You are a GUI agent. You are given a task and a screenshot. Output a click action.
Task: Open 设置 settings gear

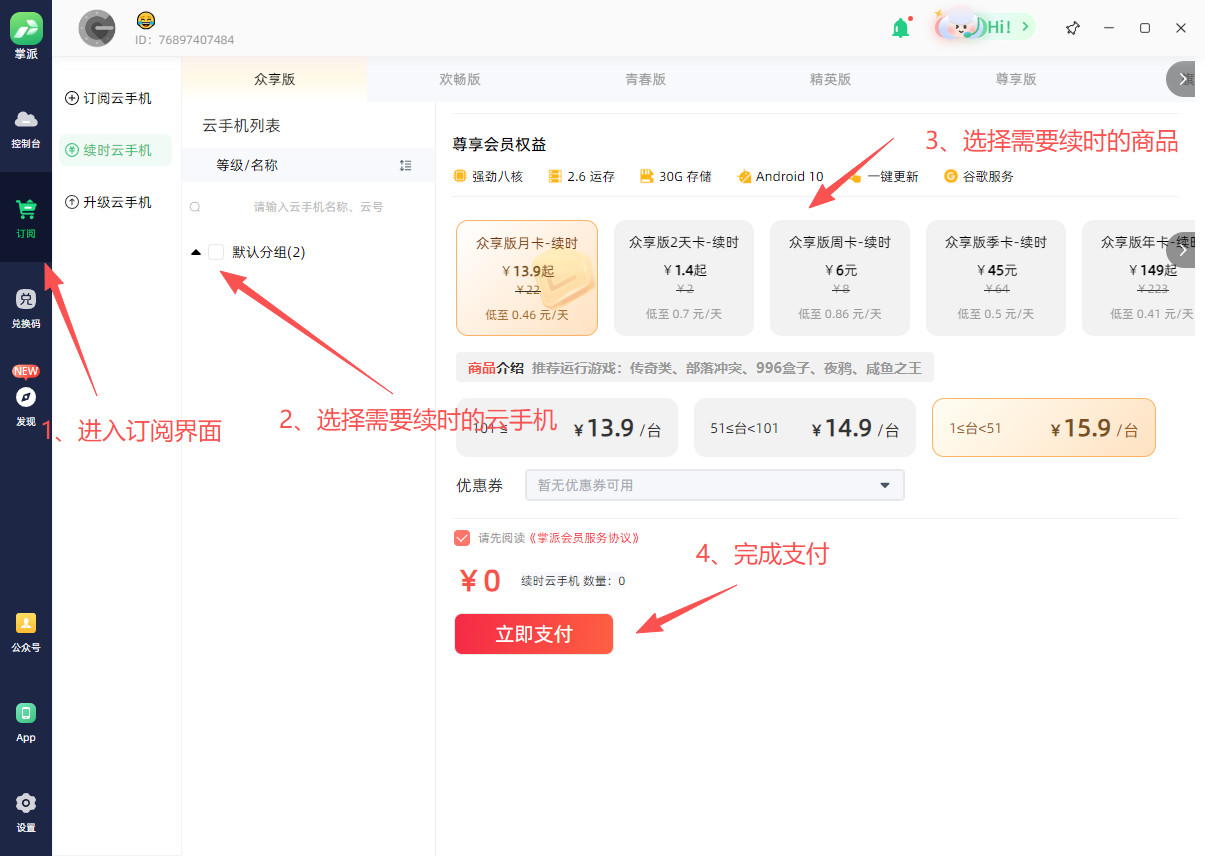(26, 812)
